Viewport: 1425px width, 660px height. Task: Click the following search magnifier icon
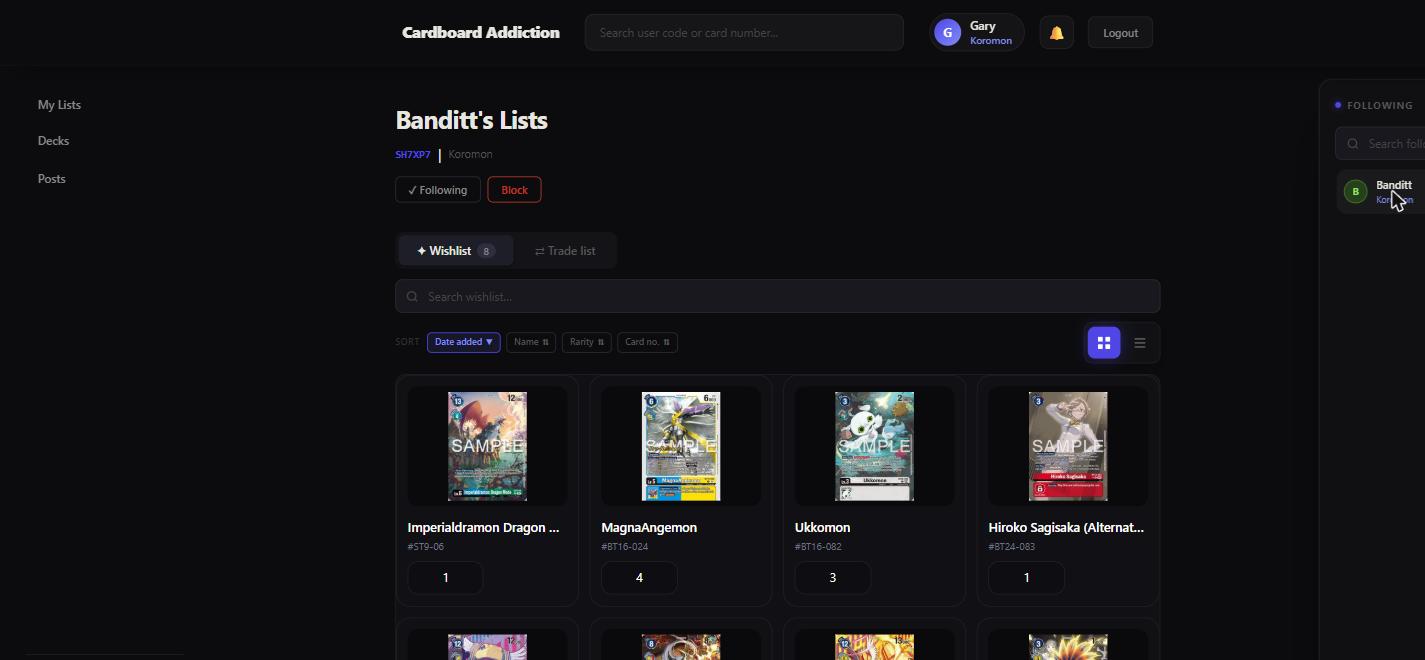tap(1353, 144)
